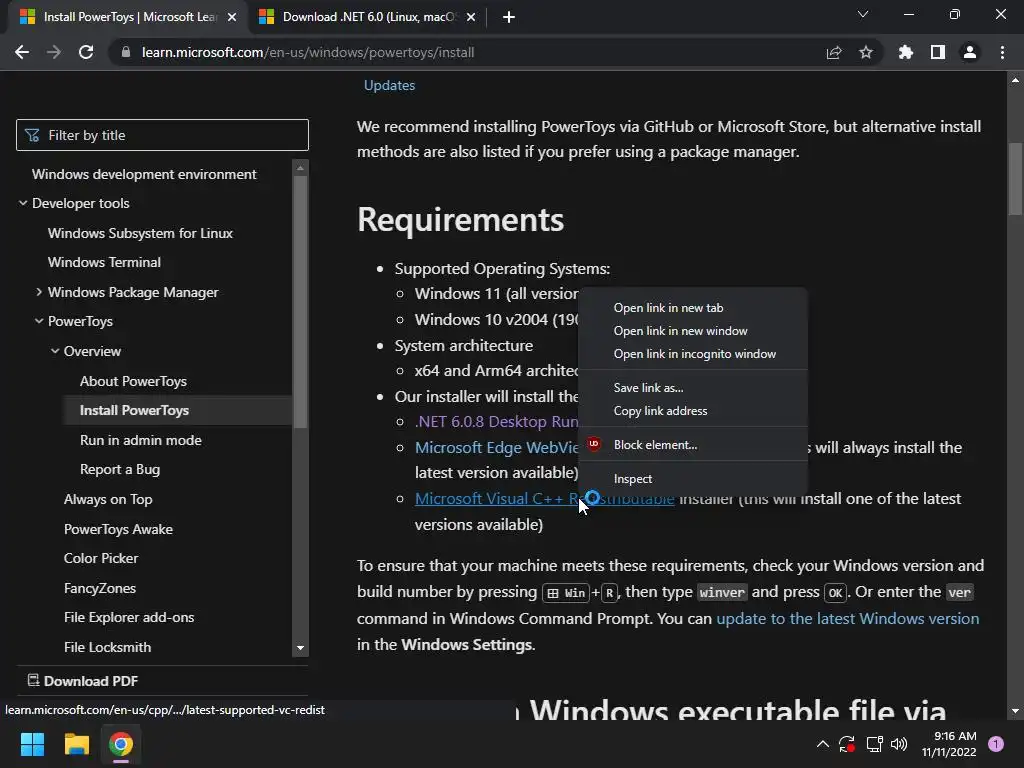Image resolution: width=1024 pixels, height=768 pixels.
Task: Click the address bar URL
Action: (x=308, y=52)
